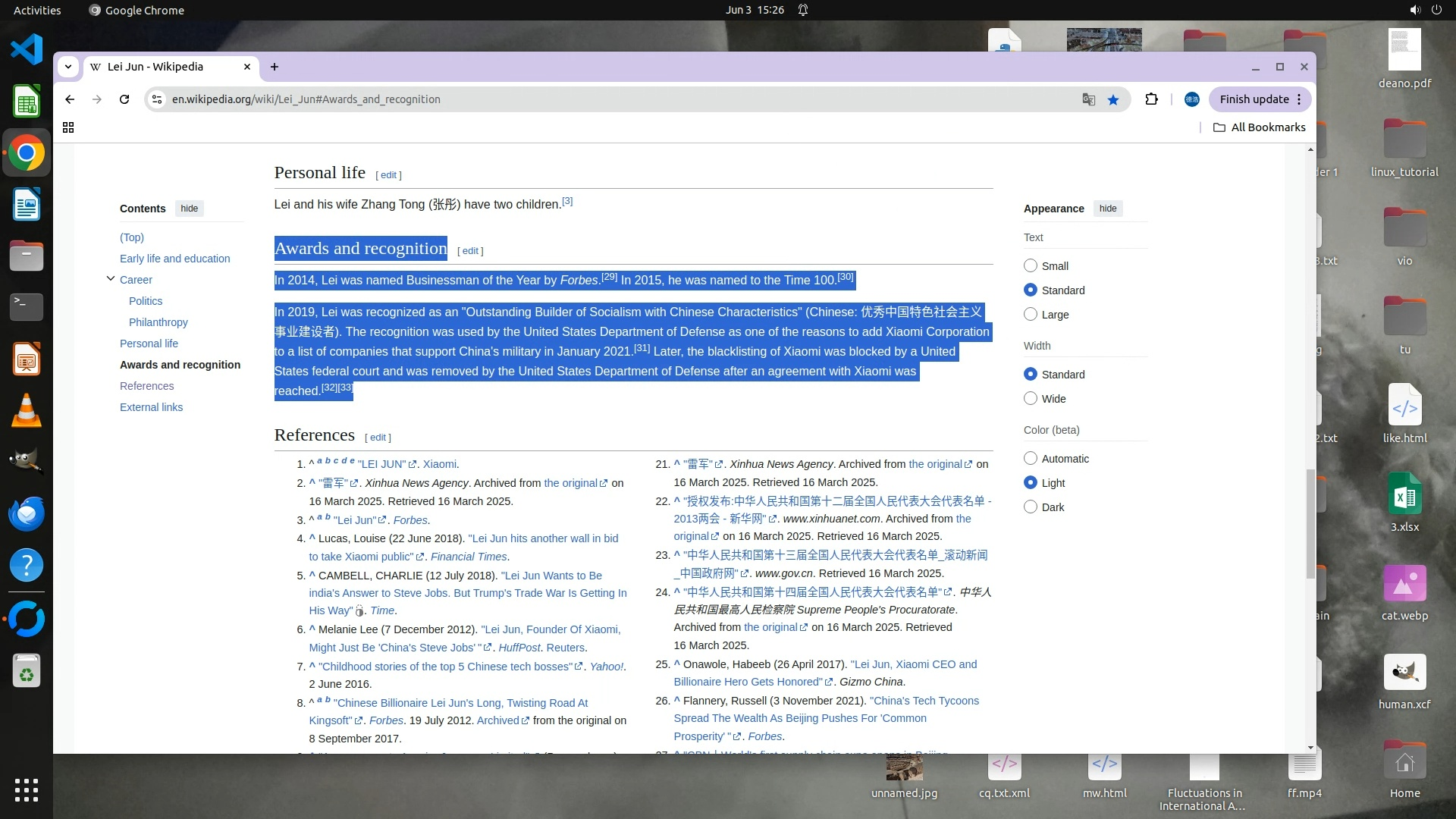Launch Visual Studio Code from dock

27,50
